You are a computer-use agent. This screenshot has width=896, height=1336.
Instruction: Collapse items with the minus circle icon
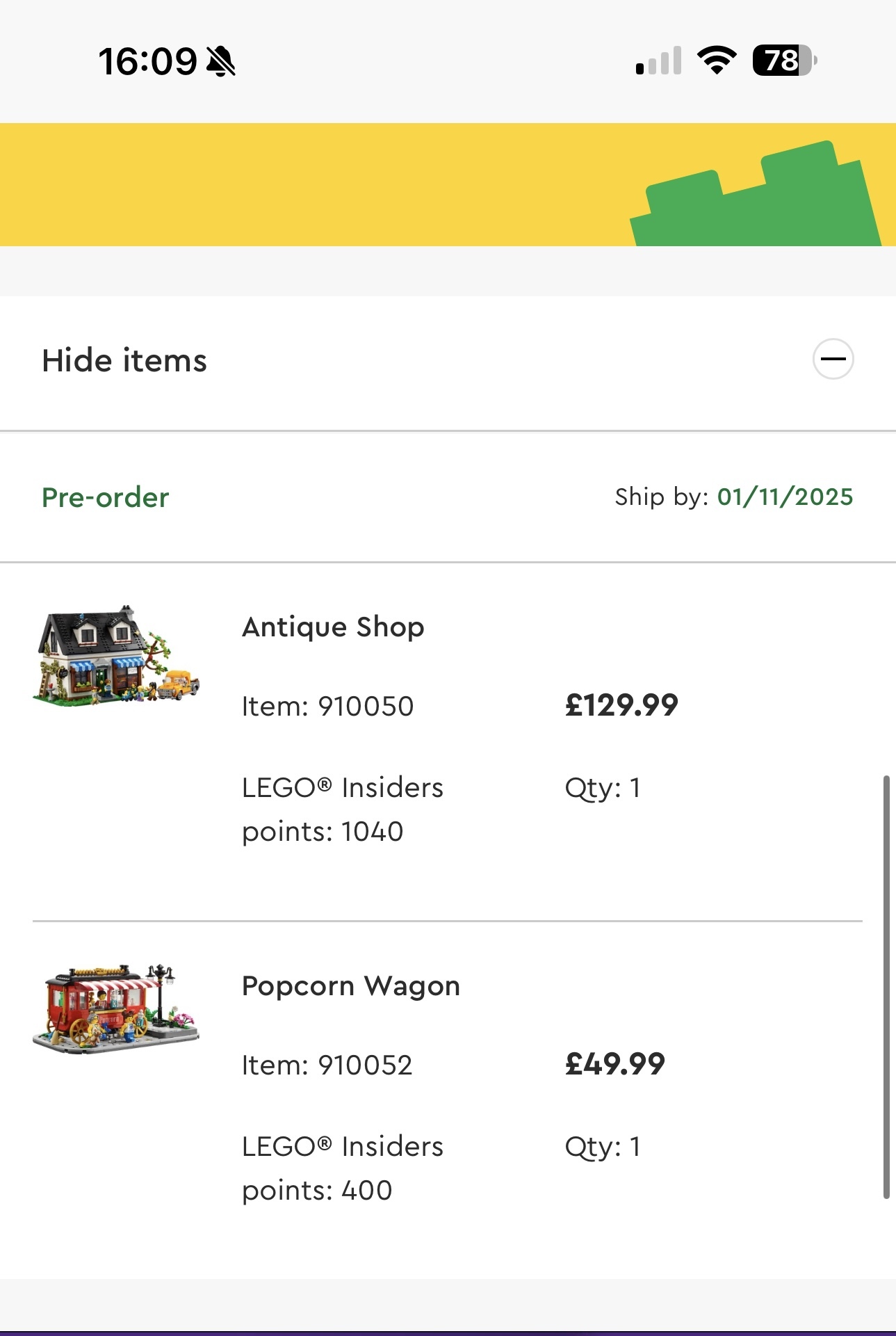[x=833, y=360]
